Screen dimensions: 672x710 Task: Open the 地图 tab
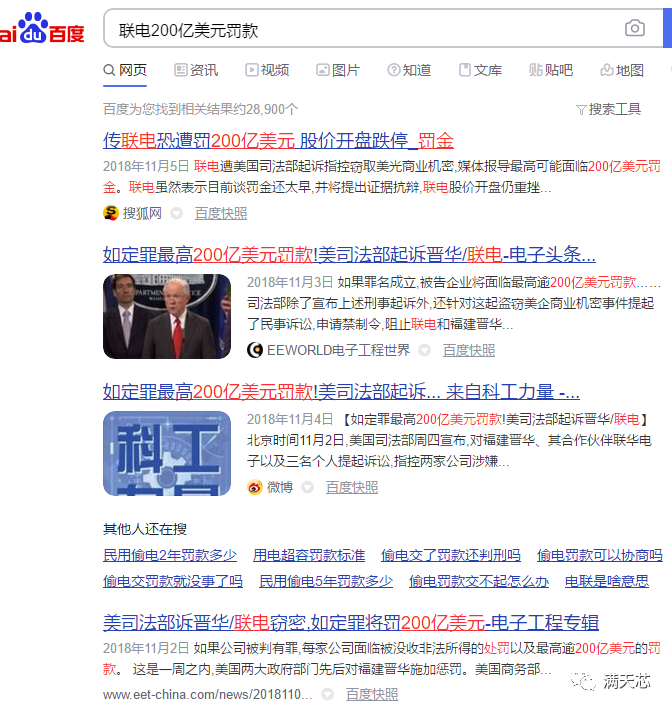tap(622, 70)
